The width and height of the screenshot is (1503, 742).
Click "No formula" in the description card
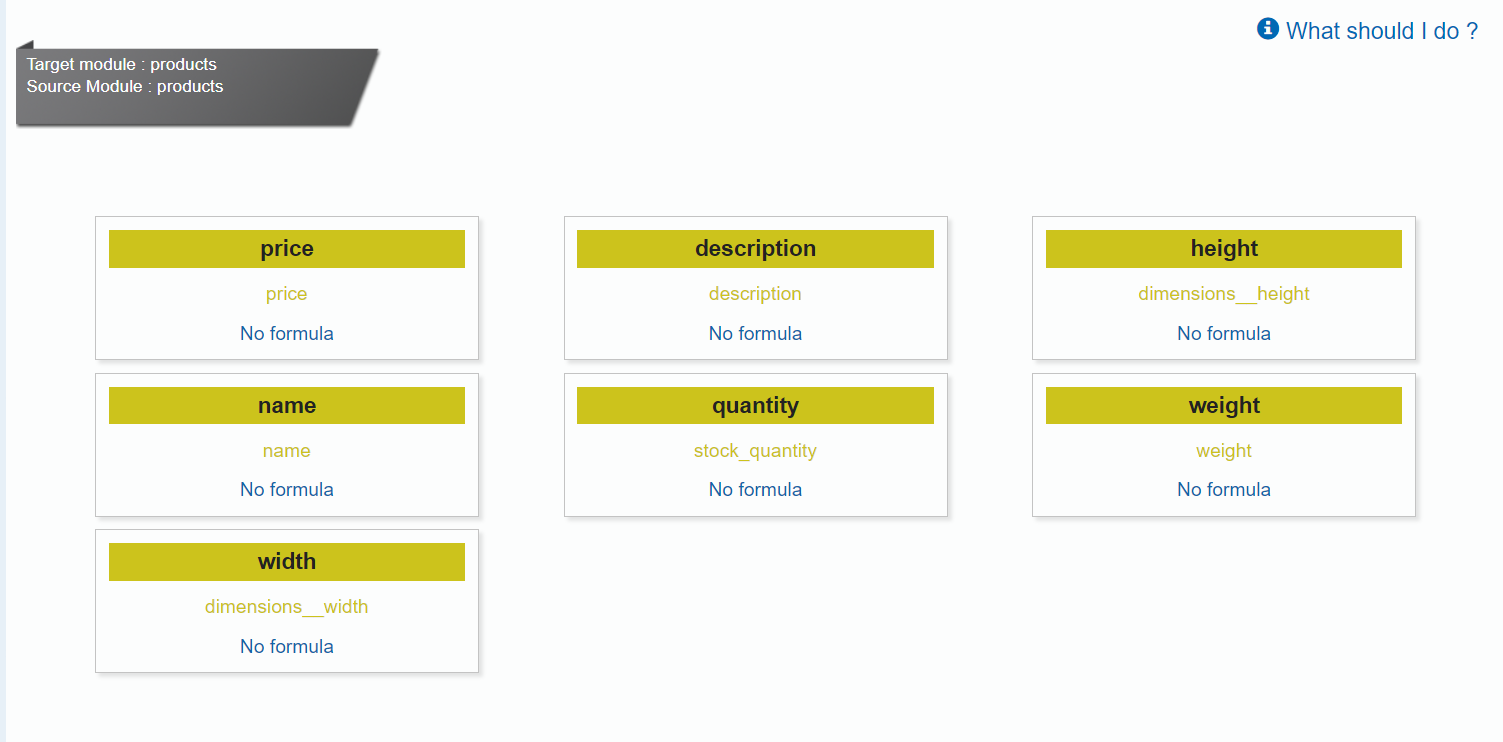755,333
